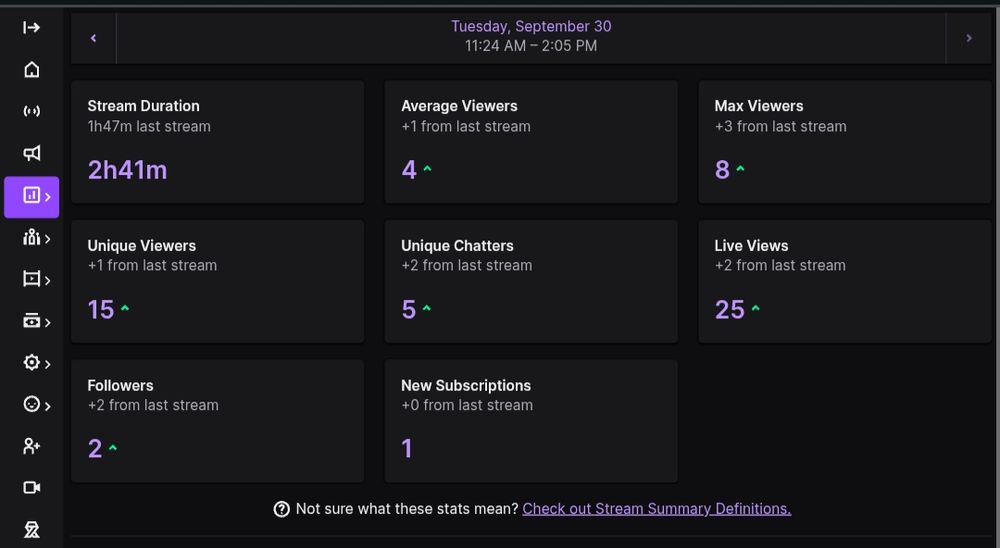Viewport: 1000px width, 548px height.
Task: Click the add-user plus icon
Action: [31, 446]
